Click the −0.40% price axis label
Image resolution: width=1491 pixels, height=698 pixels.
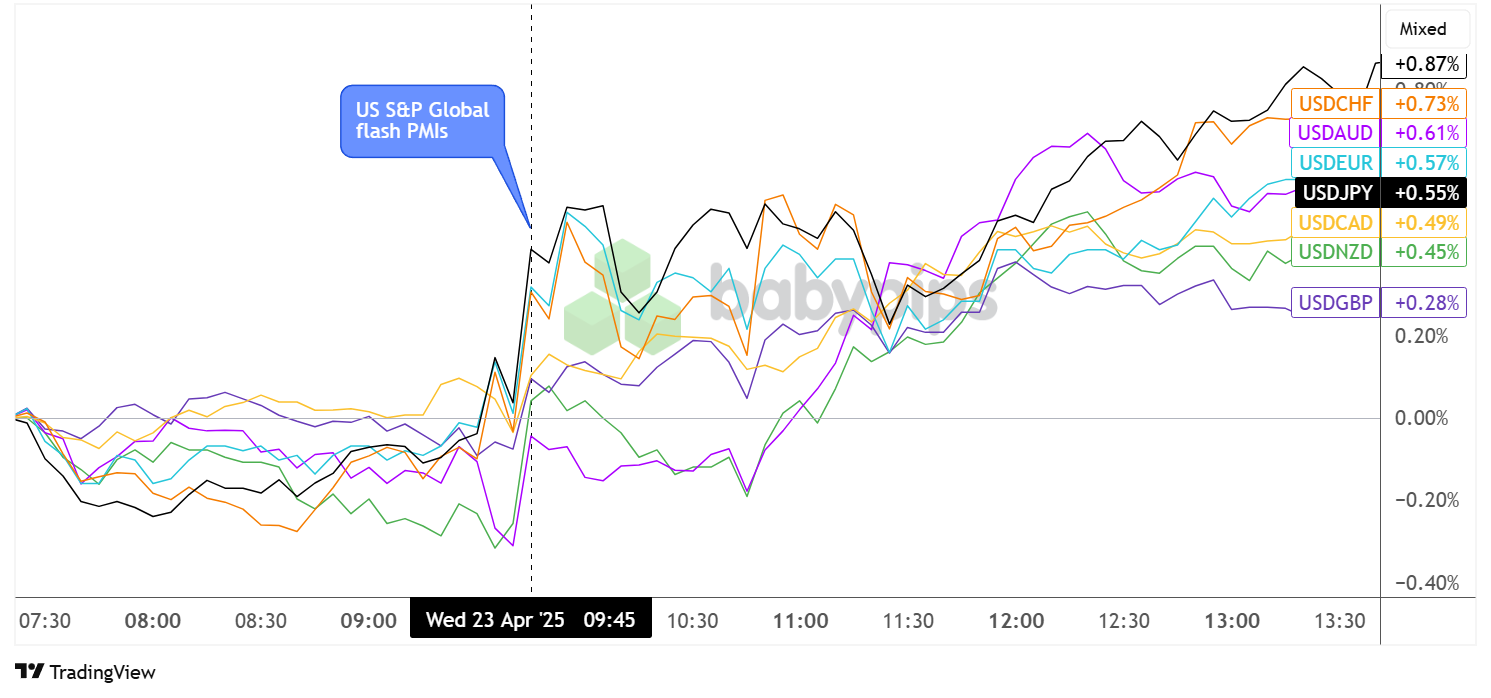coord(1420,583)
